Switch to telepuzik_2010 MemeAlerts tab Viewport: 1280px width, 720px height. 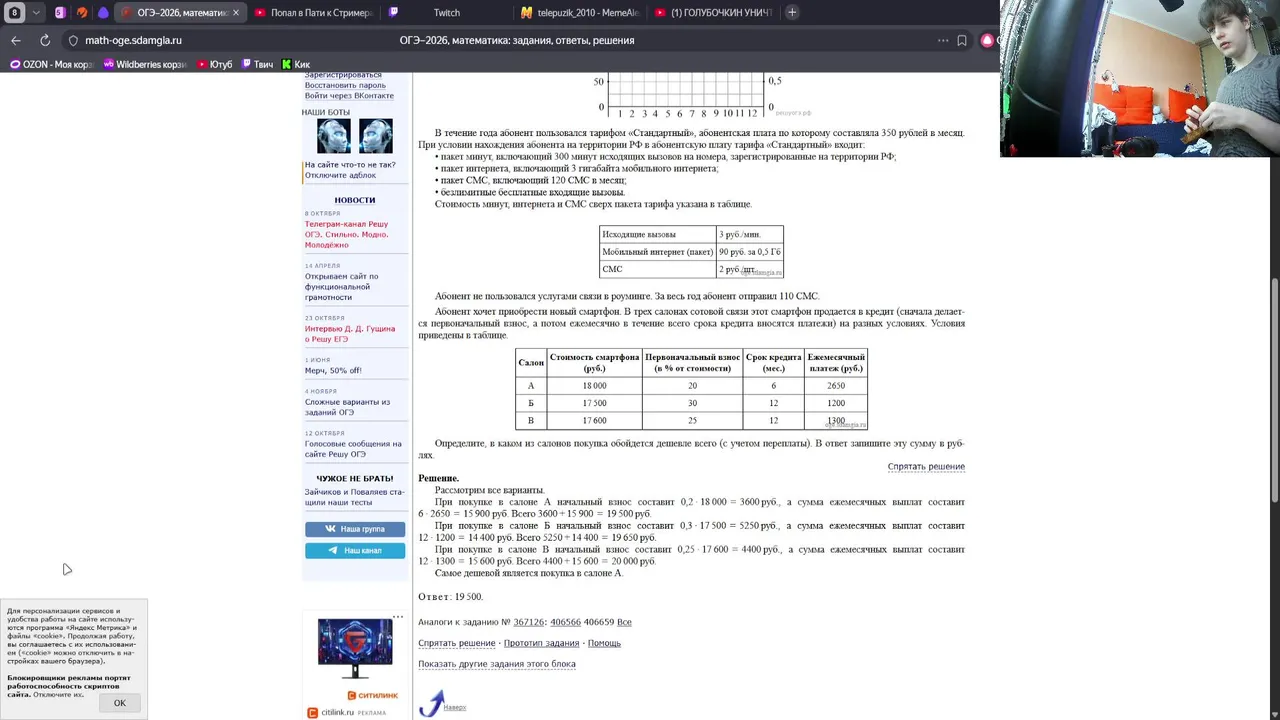click(580, 13)
